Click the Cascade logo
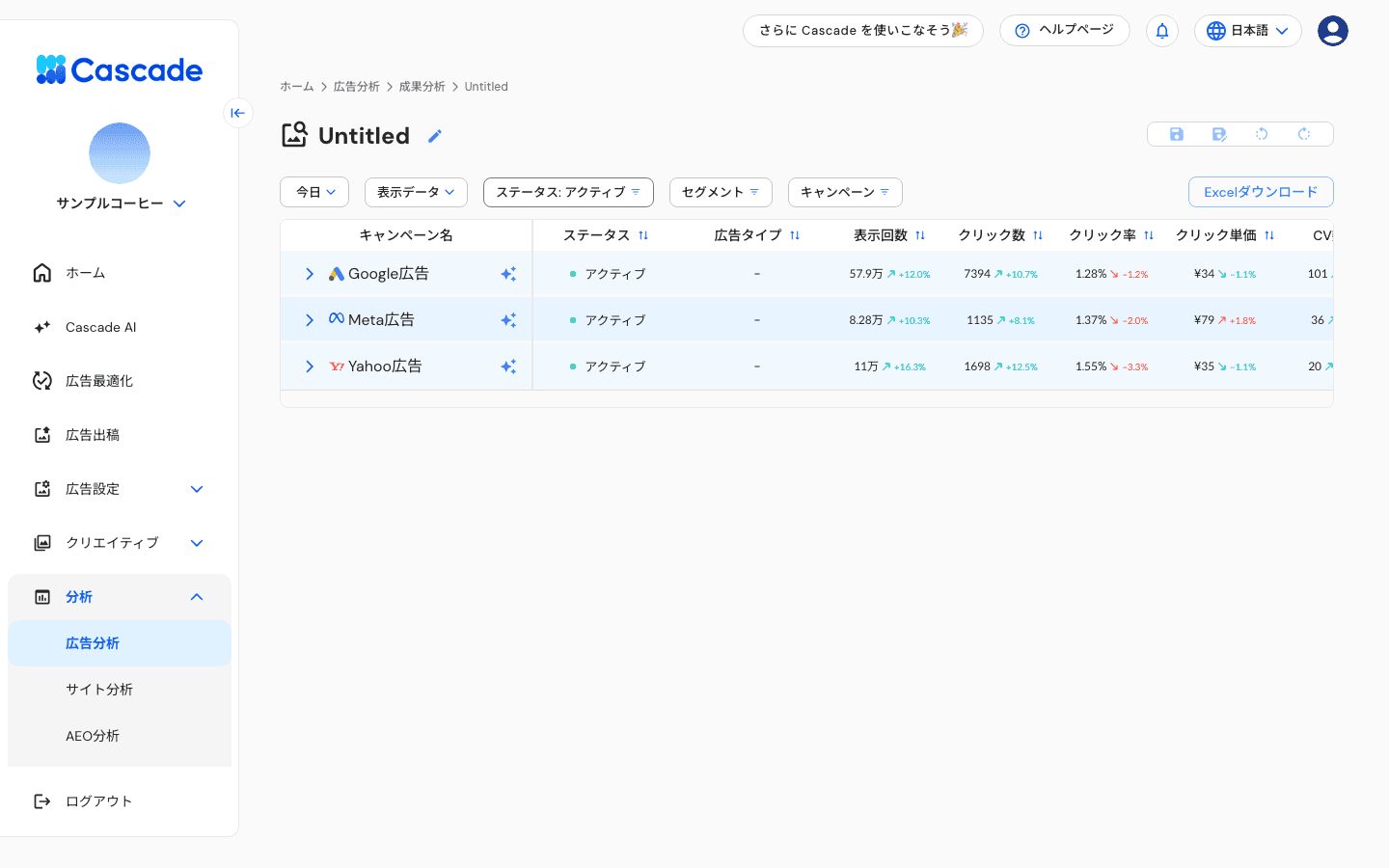This screenshot has width=1389, height=868. click(120, 69)
